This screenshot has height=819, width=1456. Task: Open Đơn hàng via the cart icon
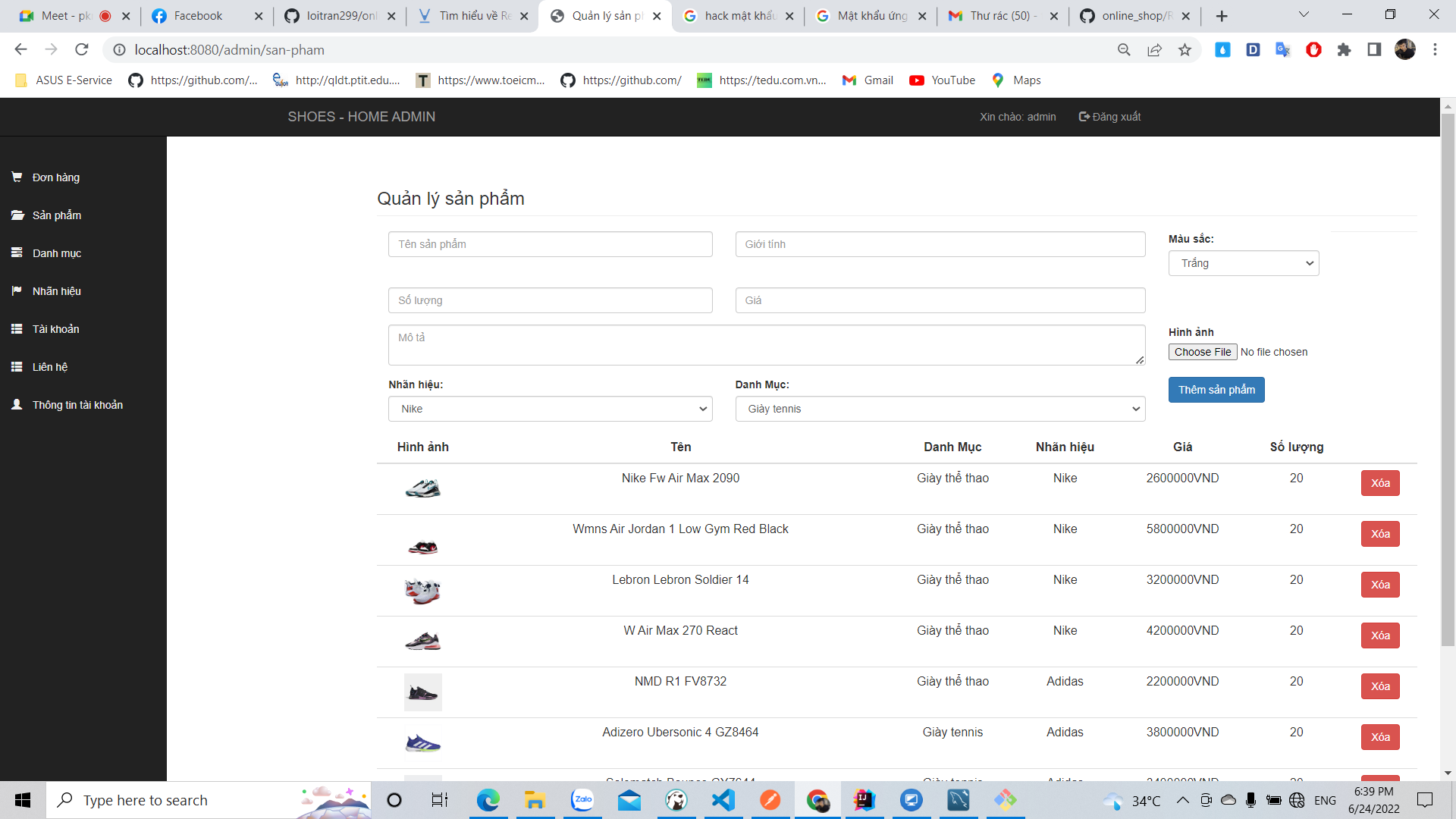(x=17, y=177)
